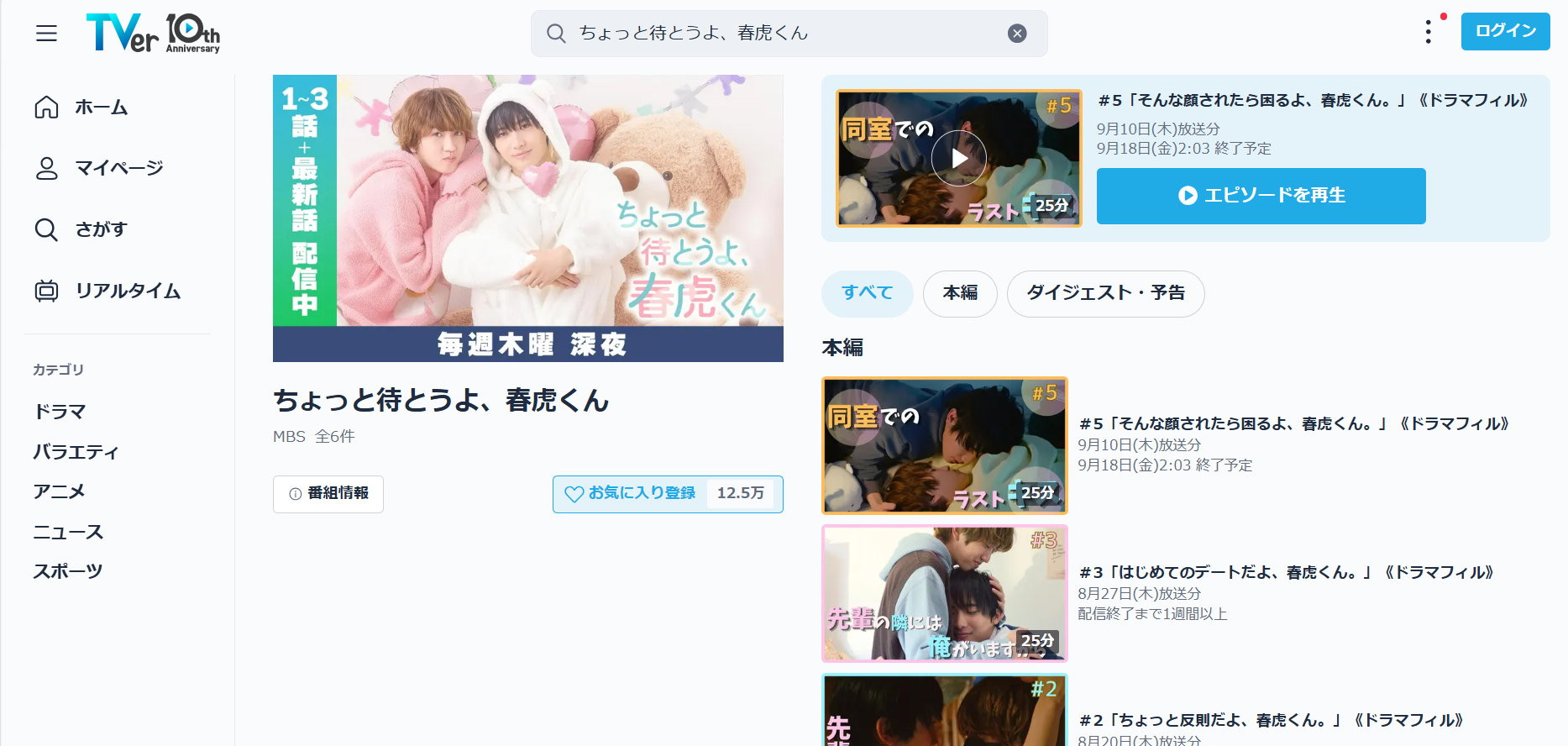Focus the search input field
This screenshot has width=1568, height=746.
click(x=789, y=34)
